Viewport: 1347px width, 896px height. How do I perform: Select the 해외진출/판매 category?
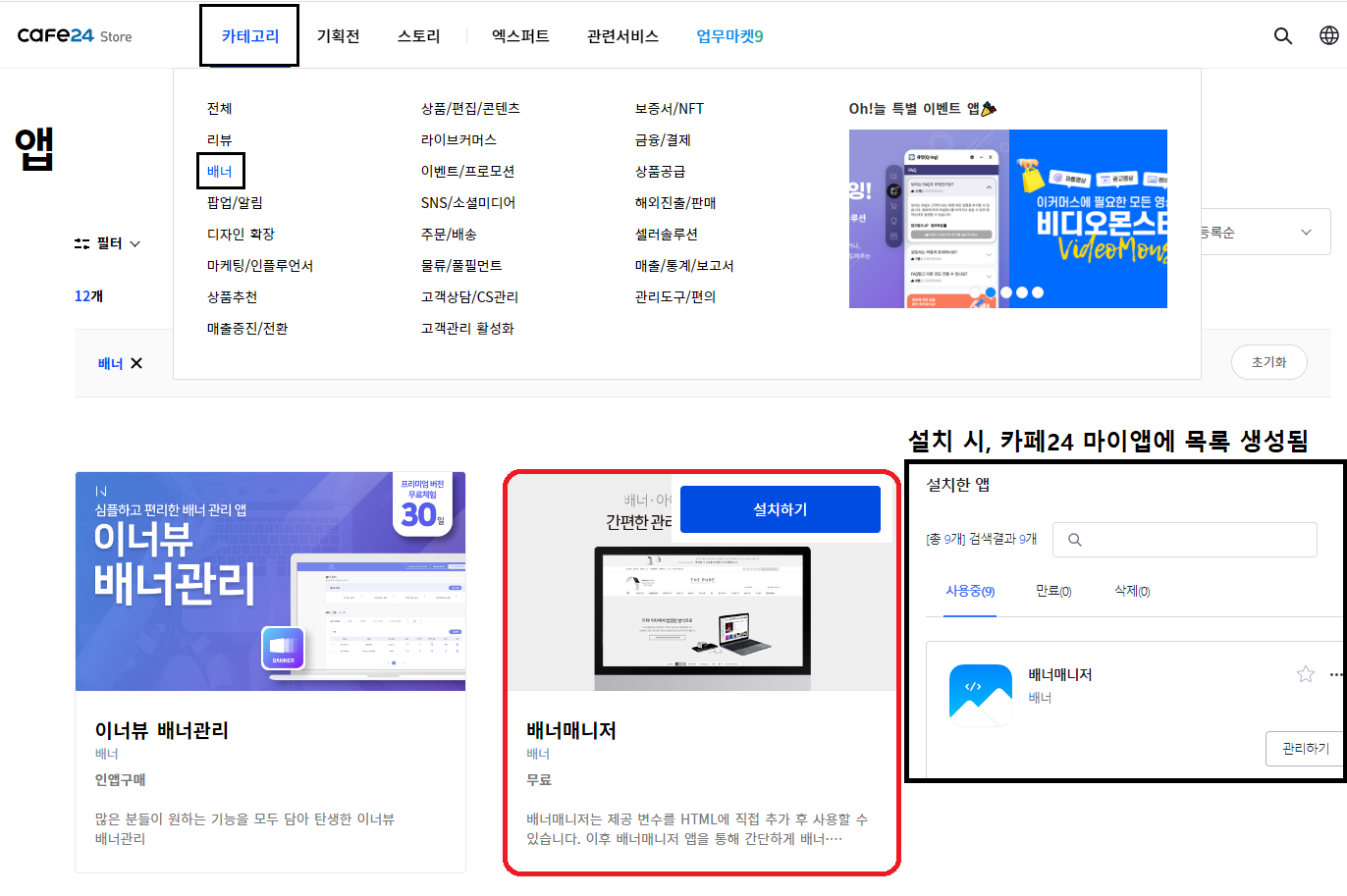pos(675,202)
